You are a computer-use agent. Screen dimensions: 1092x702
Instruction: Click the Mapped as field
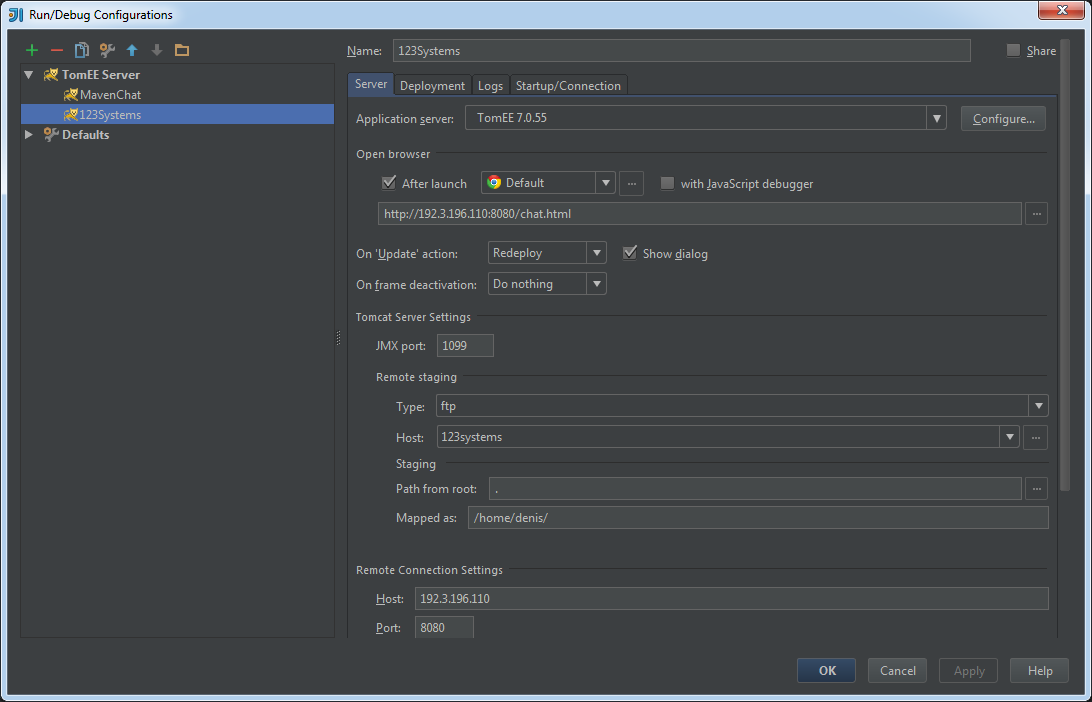click(758, 518)
